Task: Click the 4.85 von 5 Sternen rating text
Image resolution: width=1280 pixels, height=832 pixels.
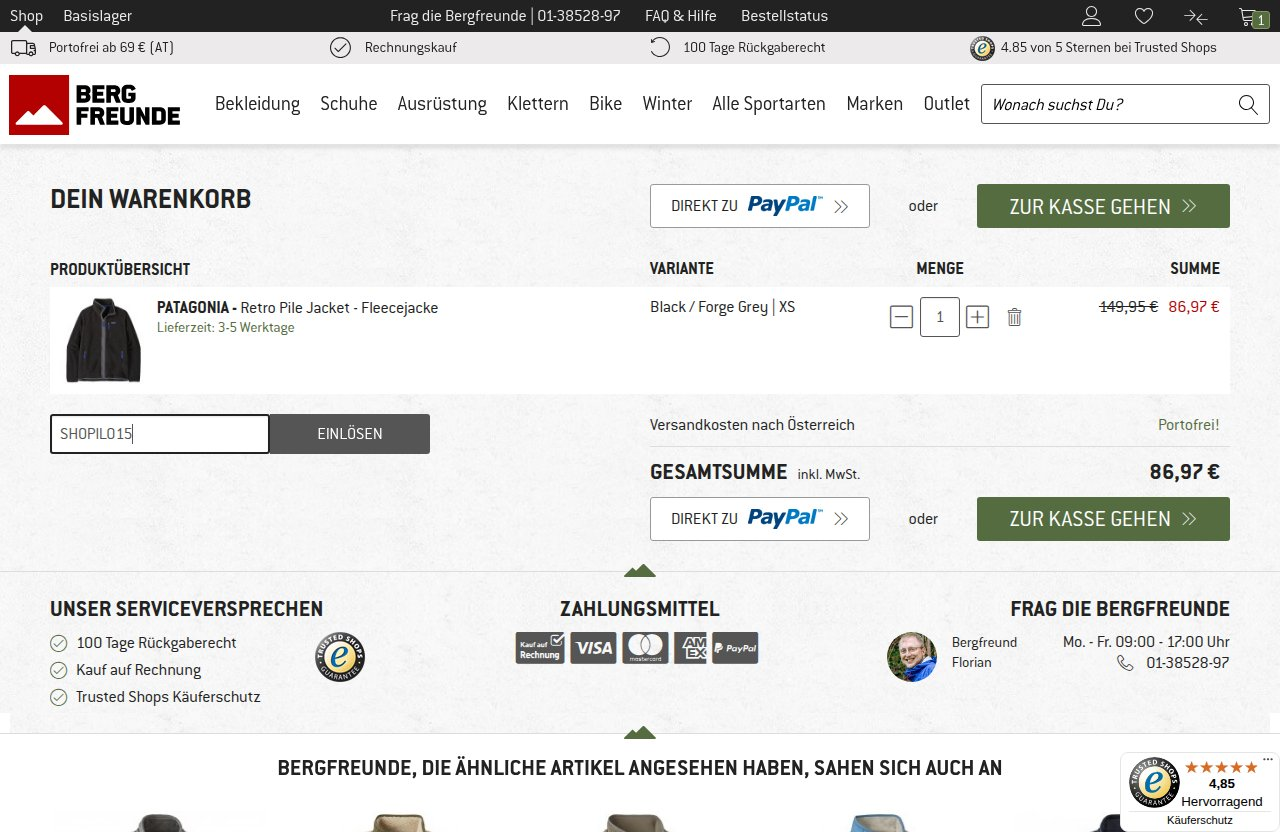Action: click(x=1108, y=47)
